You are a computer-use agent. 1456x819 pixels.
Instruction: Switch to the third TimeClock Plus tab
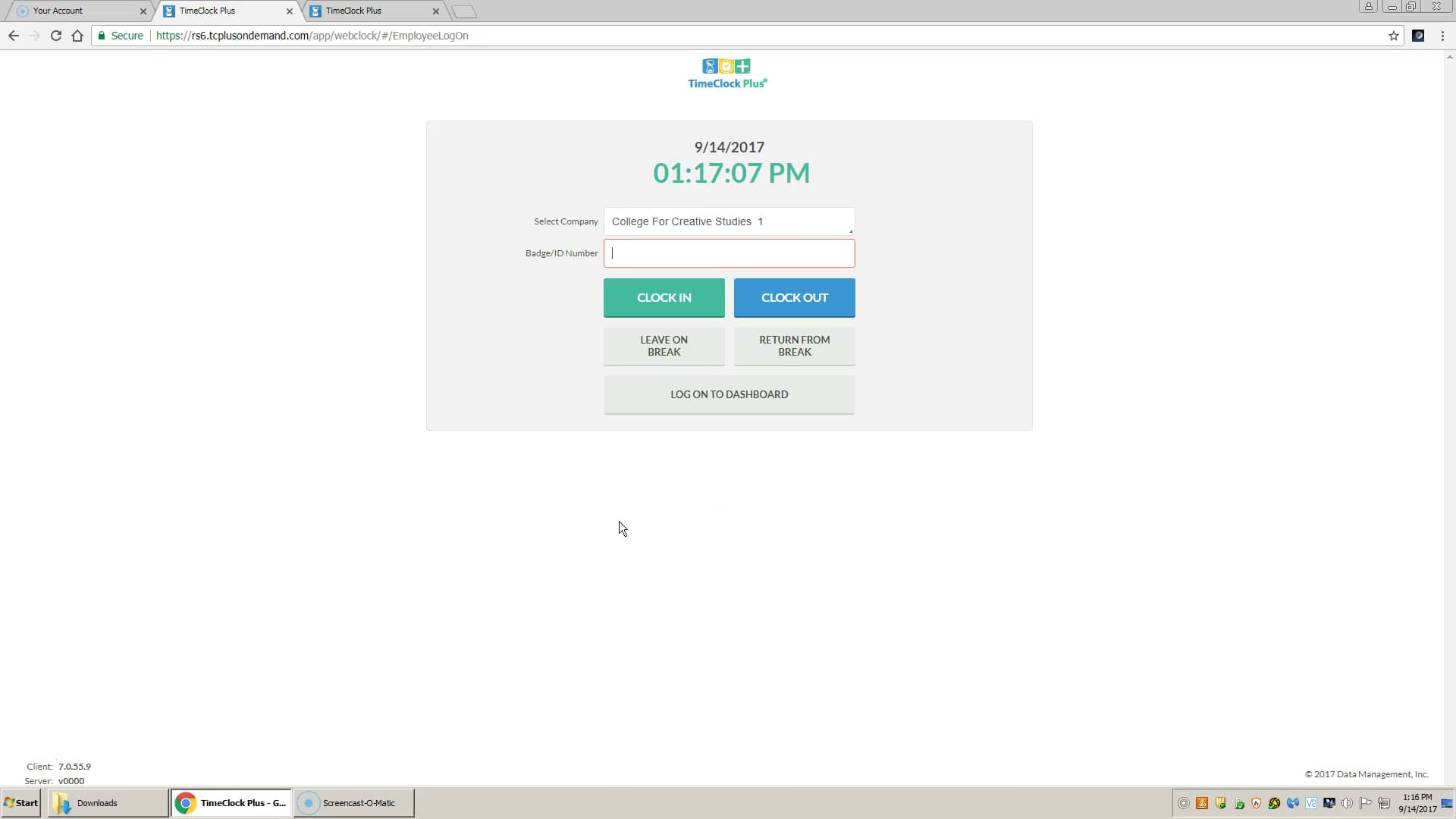pos(374,11)
